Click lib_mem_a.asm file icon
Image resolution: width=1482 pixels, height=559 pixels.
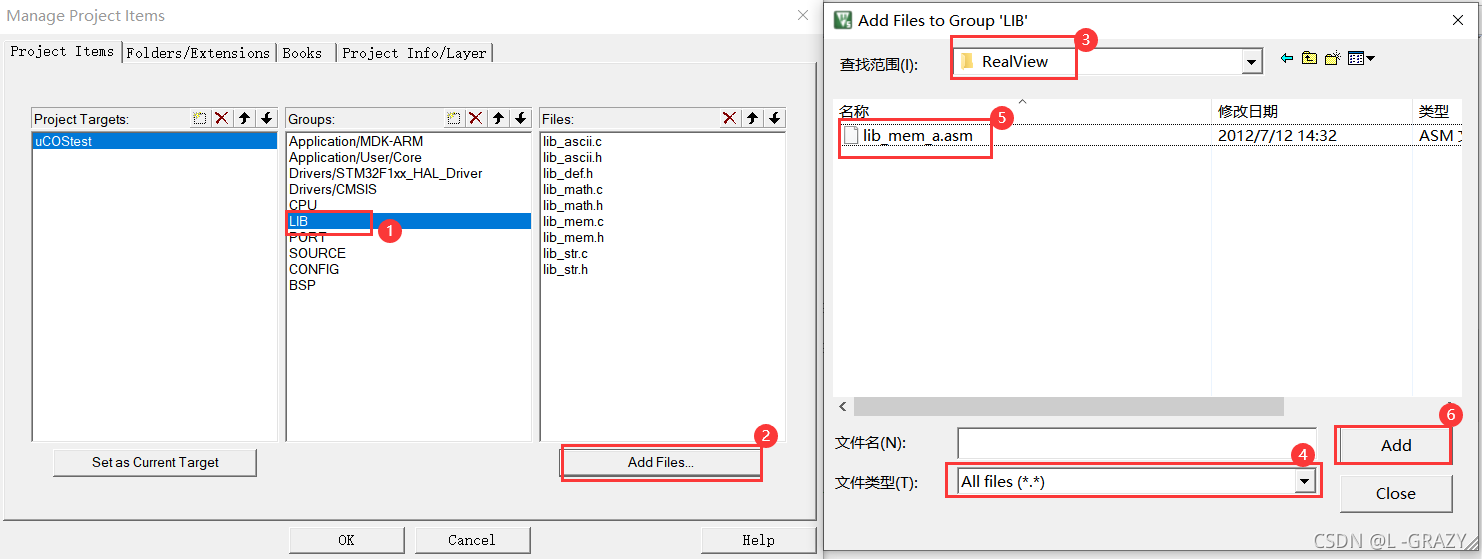click(851, 136)
